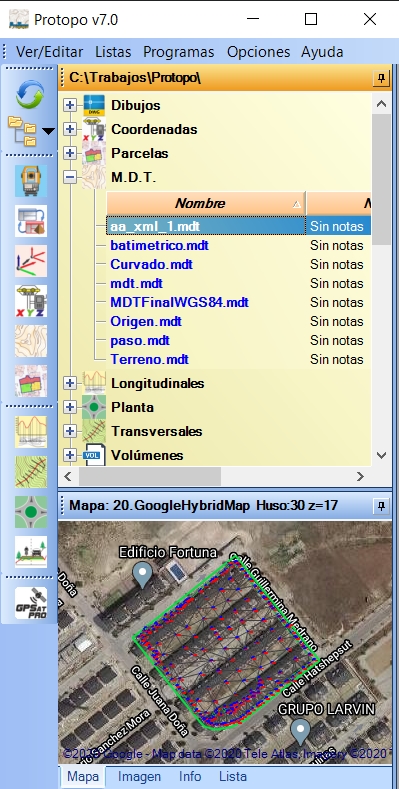Open the colored parcels sidebar icon
This screenshot has height=789, width=399.
coord(31,381)
